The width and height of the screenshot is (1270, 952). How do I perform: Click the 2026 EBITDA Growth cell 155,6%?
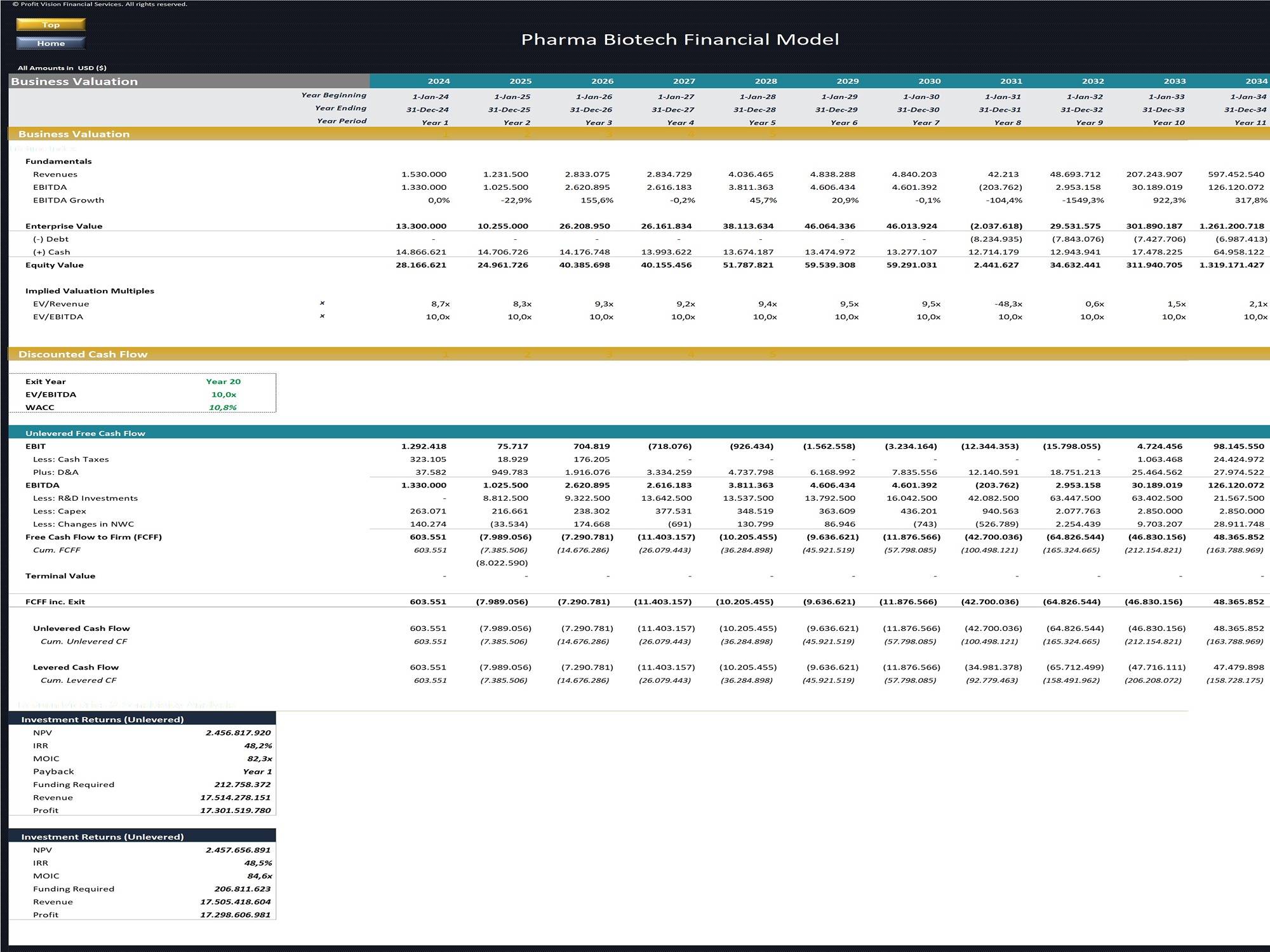[x=597, y=200]
